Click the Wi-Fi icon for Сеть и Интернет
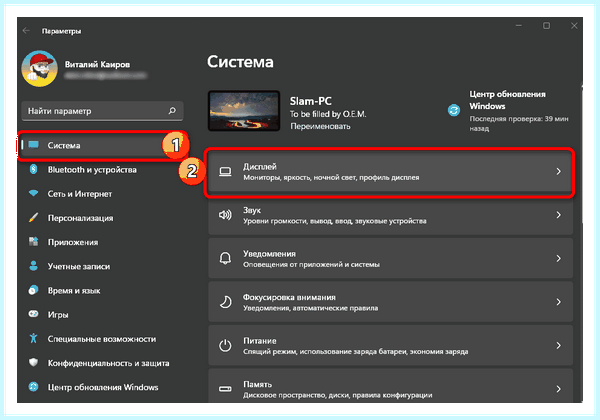The height and width of the screenshot is (420, 600). [34, 194]
